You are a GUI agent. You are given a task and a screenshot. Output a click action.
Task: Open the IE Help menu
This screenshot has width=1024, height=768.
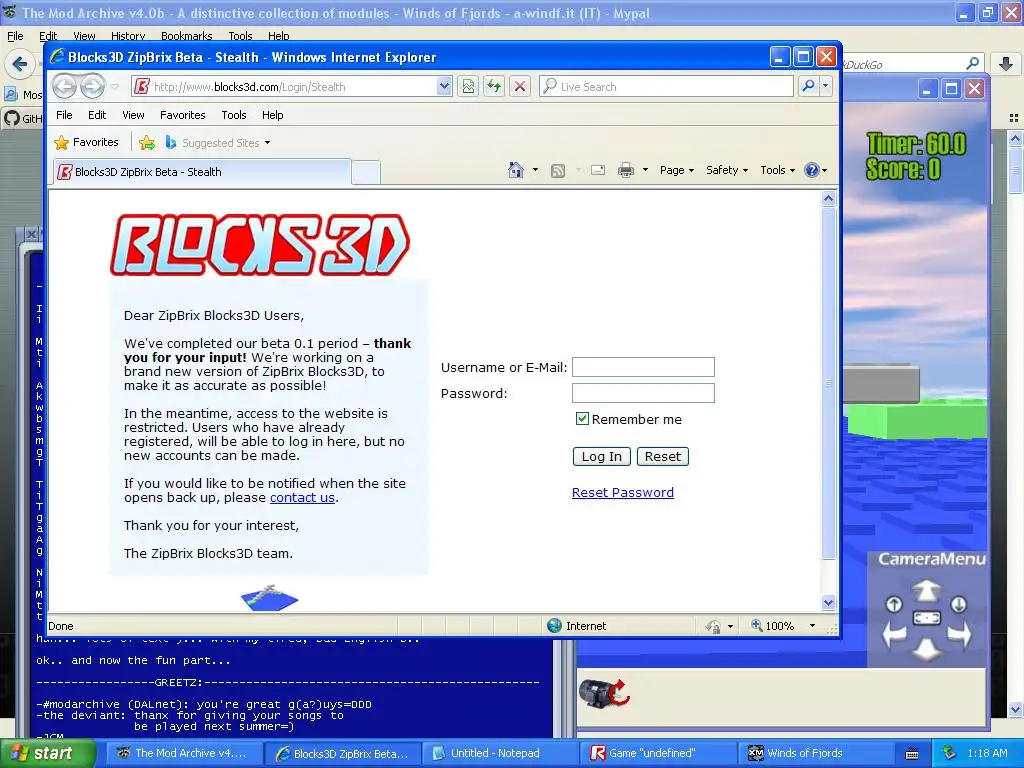point(272,115)
